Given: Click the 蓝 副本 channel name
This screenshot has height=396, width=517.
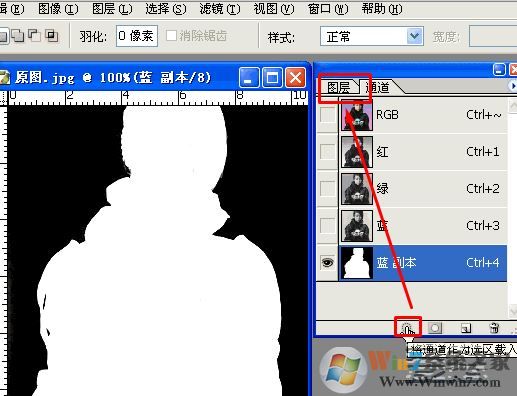Looking at the screenshot, I should click(x=396, y=263).
